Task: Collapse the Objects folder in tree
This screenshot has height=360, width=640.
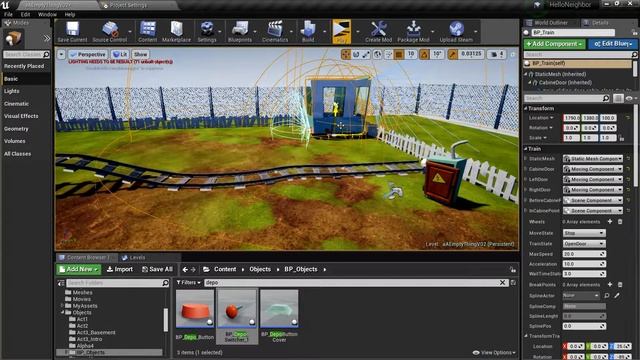Action: pyautogui.click(x=62, y=312)
